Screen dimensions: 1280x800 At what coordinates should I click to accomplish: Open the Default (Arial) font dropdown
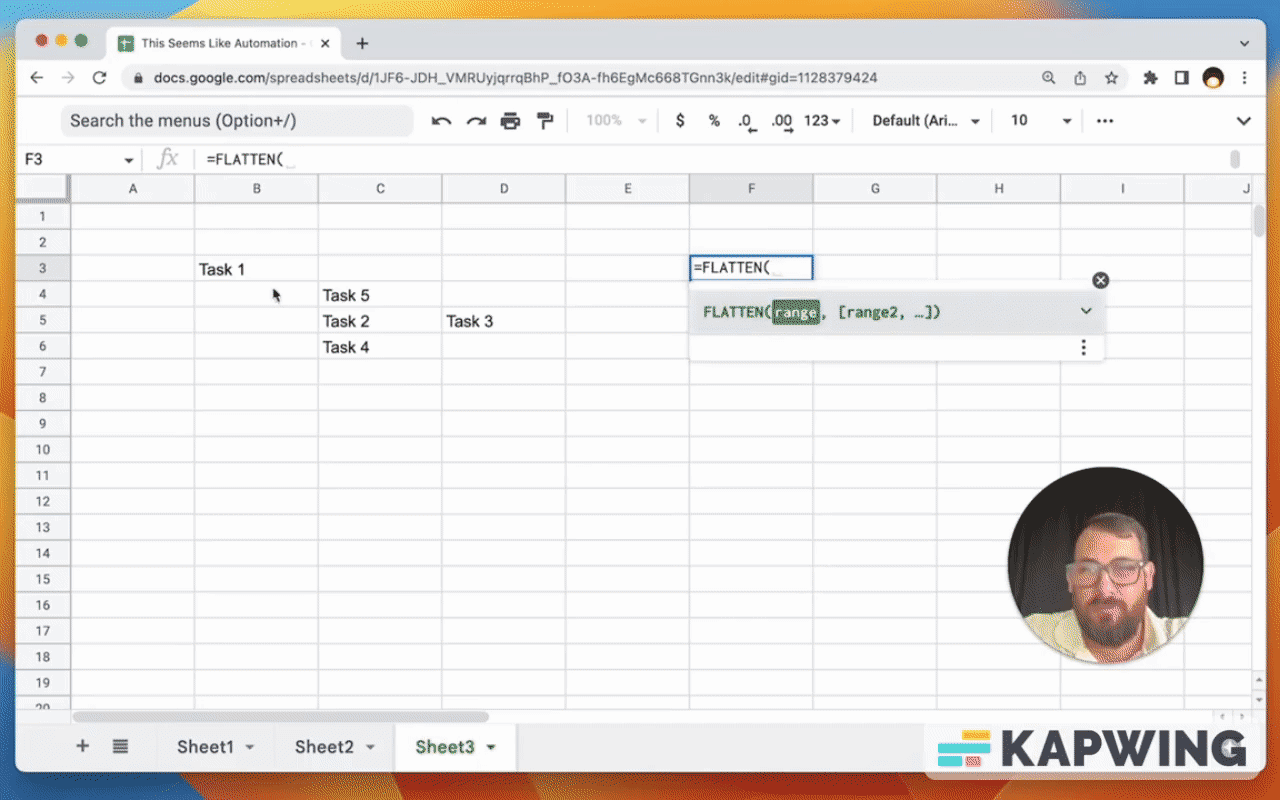tap(926, 120)
